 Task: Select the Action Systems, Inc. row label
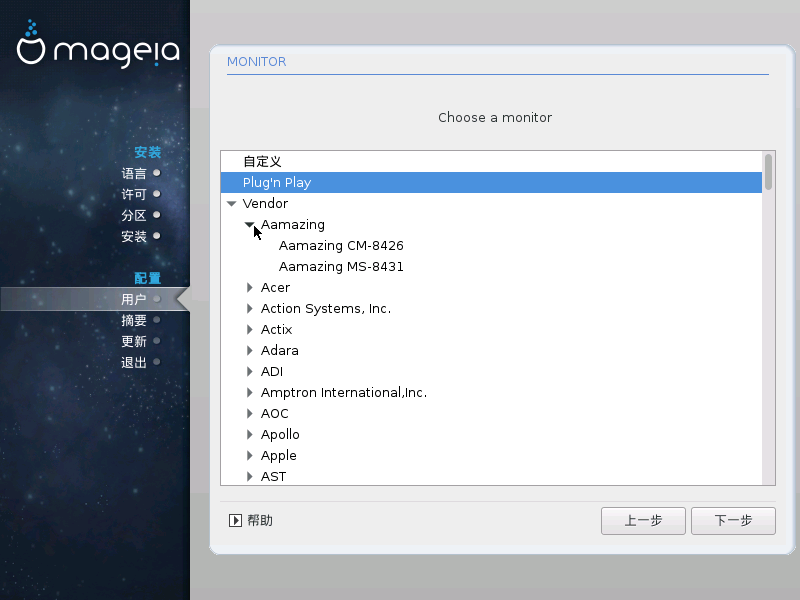point(326,309)
